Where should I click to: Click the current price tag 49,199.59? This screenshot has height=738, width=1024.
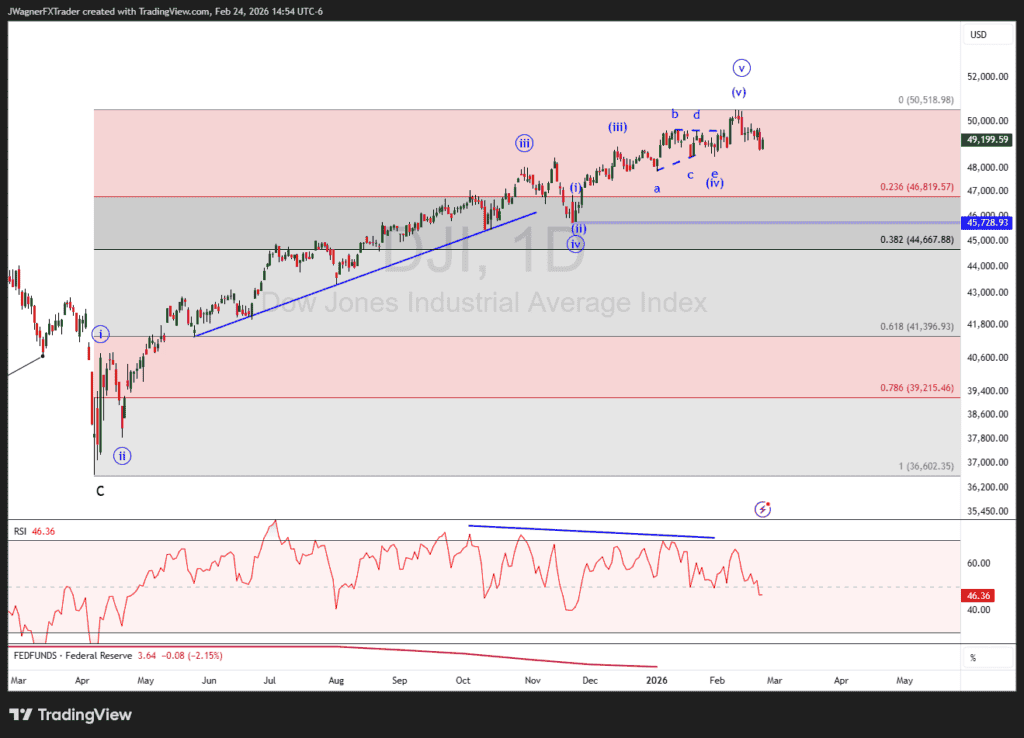[x=986, y=140]
